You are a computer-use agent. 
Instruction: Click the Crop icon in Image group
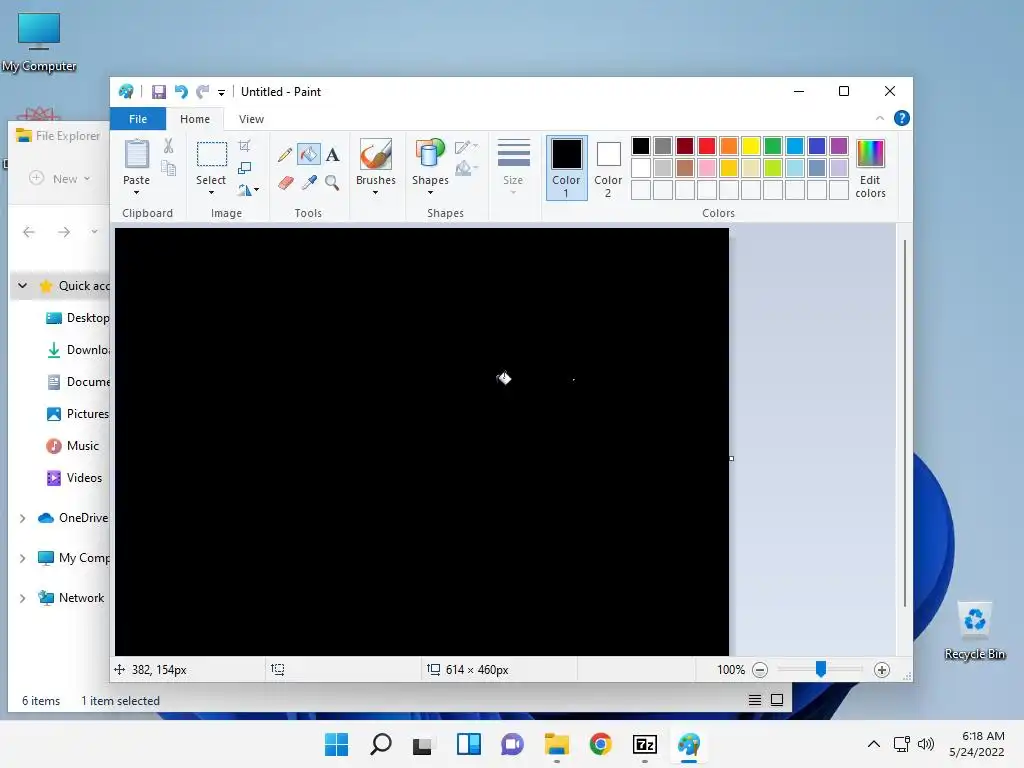244,146
